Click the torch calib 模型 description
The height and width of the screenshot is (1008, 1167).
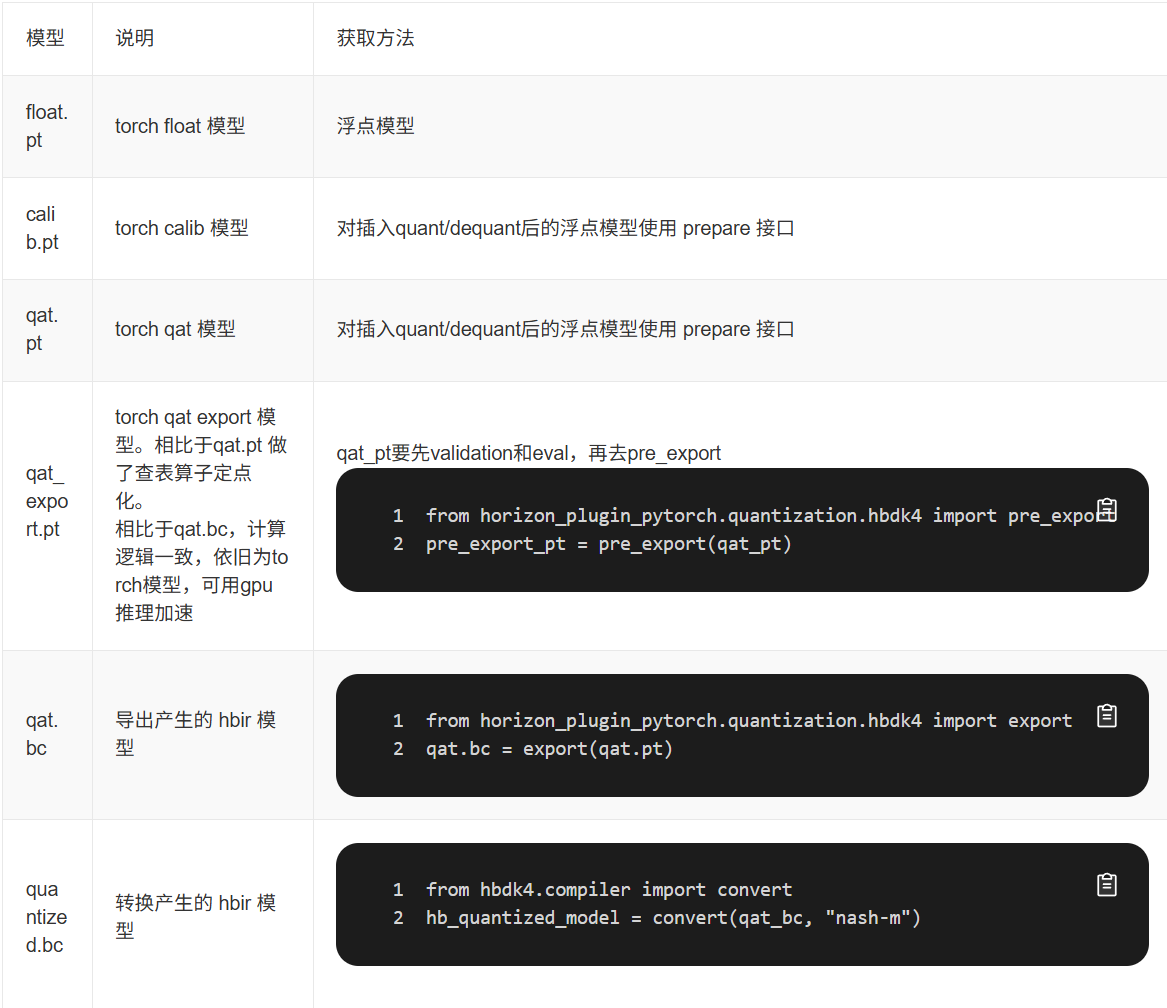coord(182,228)
